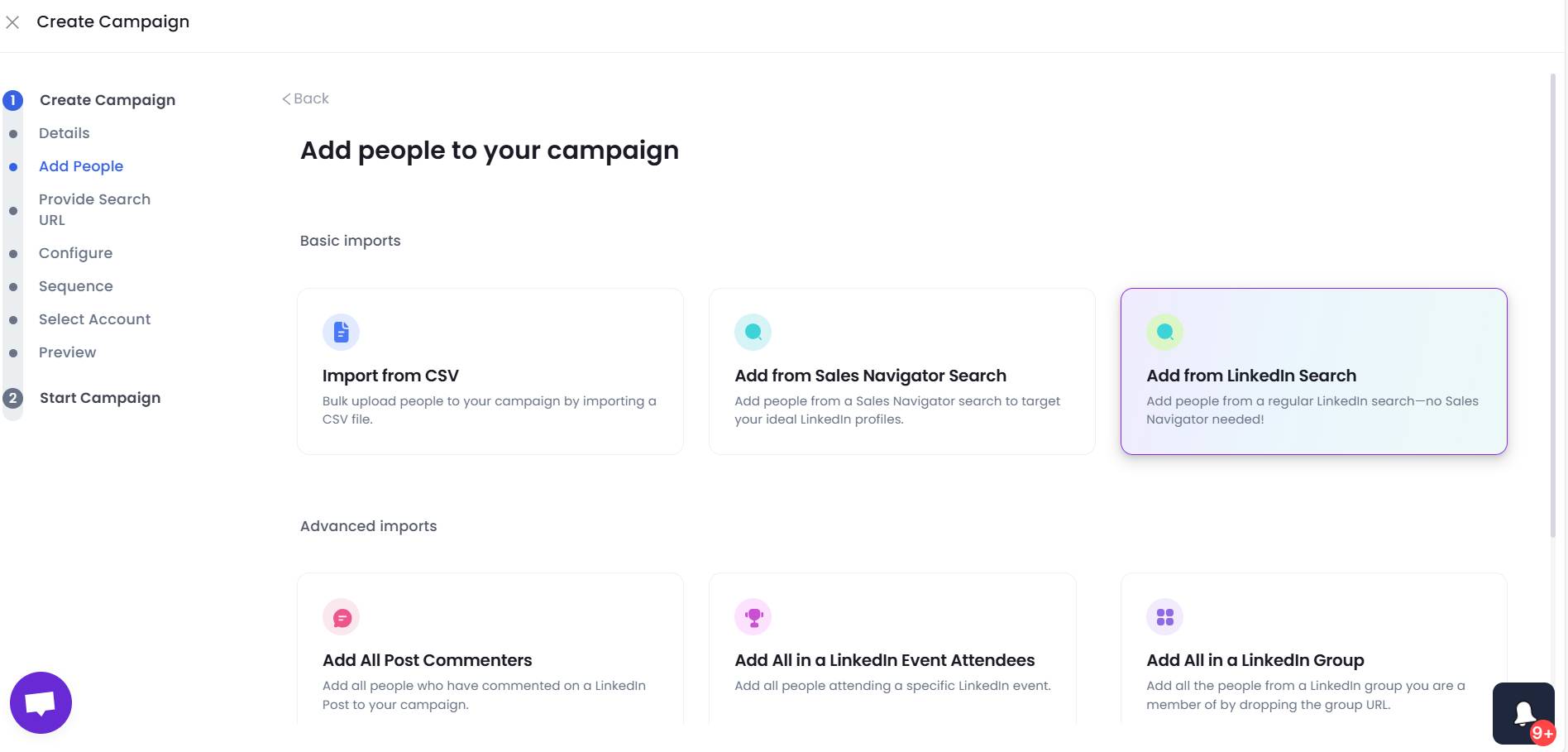Click the green search icon on LinkedIn Search card
Image resolution: width=1568 pixels, height=752 pixels.
(x=1164, y=331)
